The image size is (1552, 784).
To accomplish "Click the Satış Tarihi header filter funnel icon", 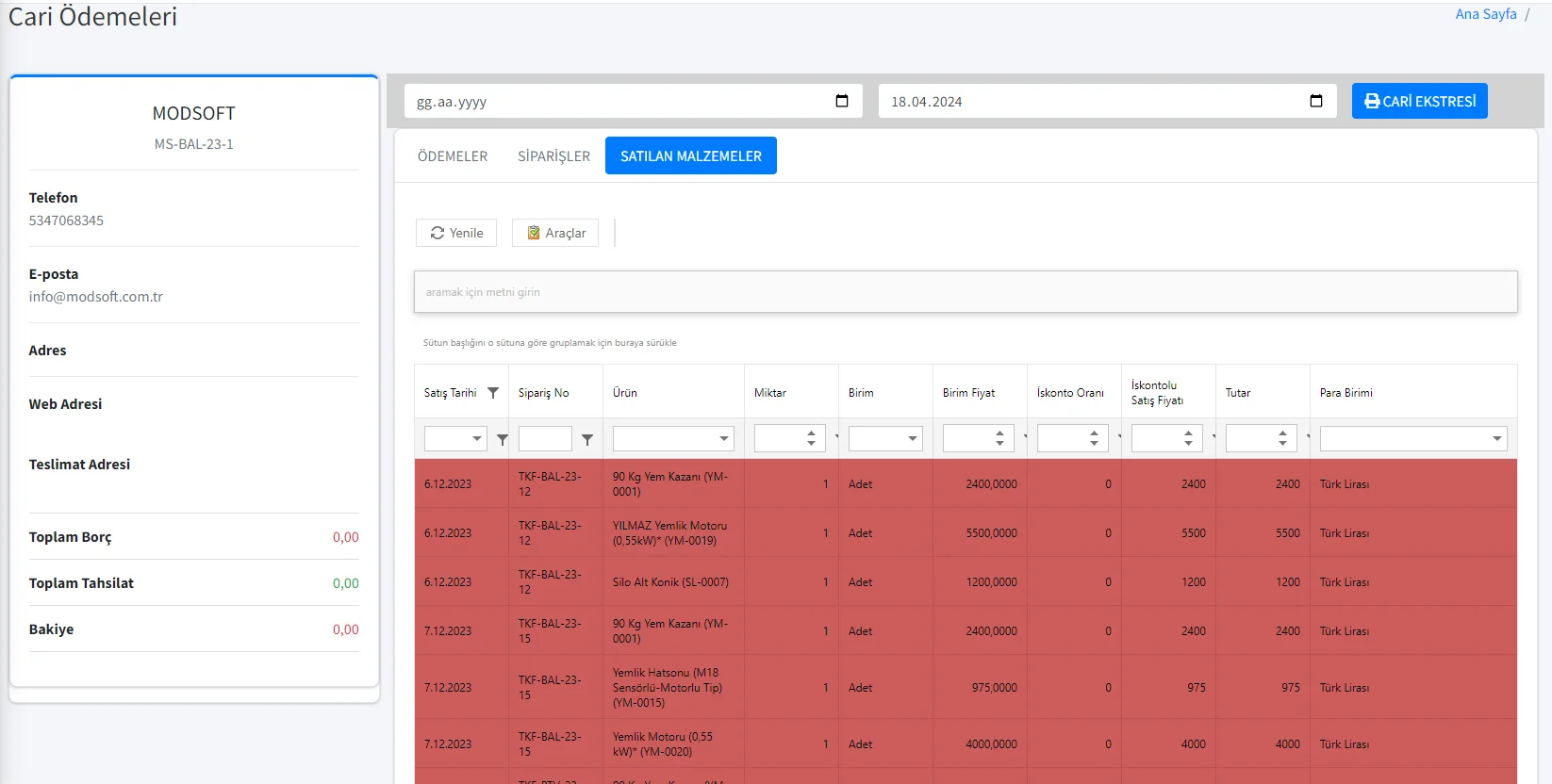I will 493,393.
